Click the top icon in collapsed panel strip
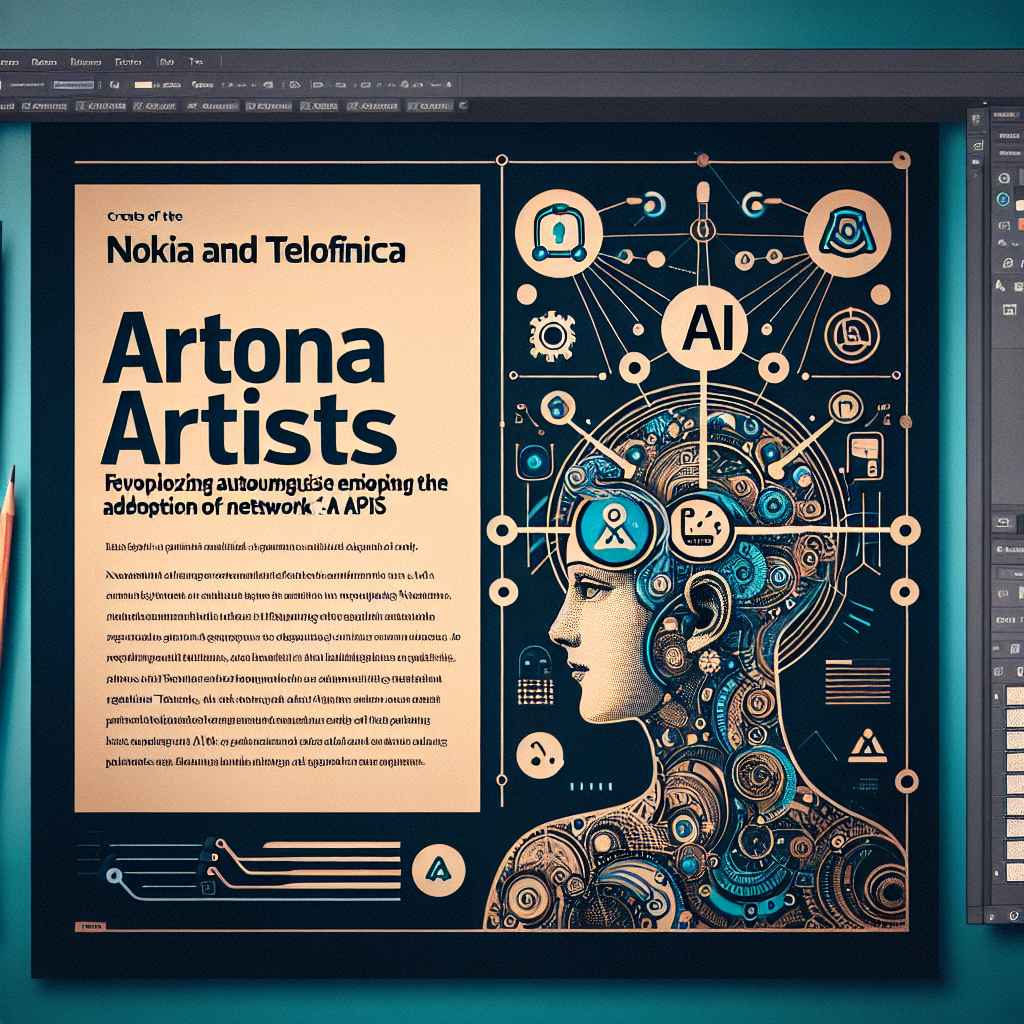Screen dimensions: 1024x1024 click(x=975, y=118)
